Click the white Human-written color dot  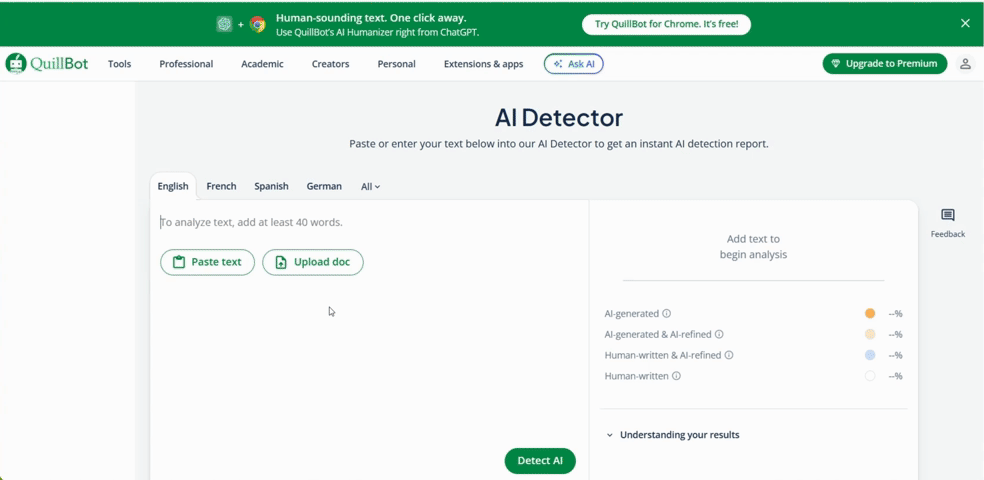[x=869, y=376]
